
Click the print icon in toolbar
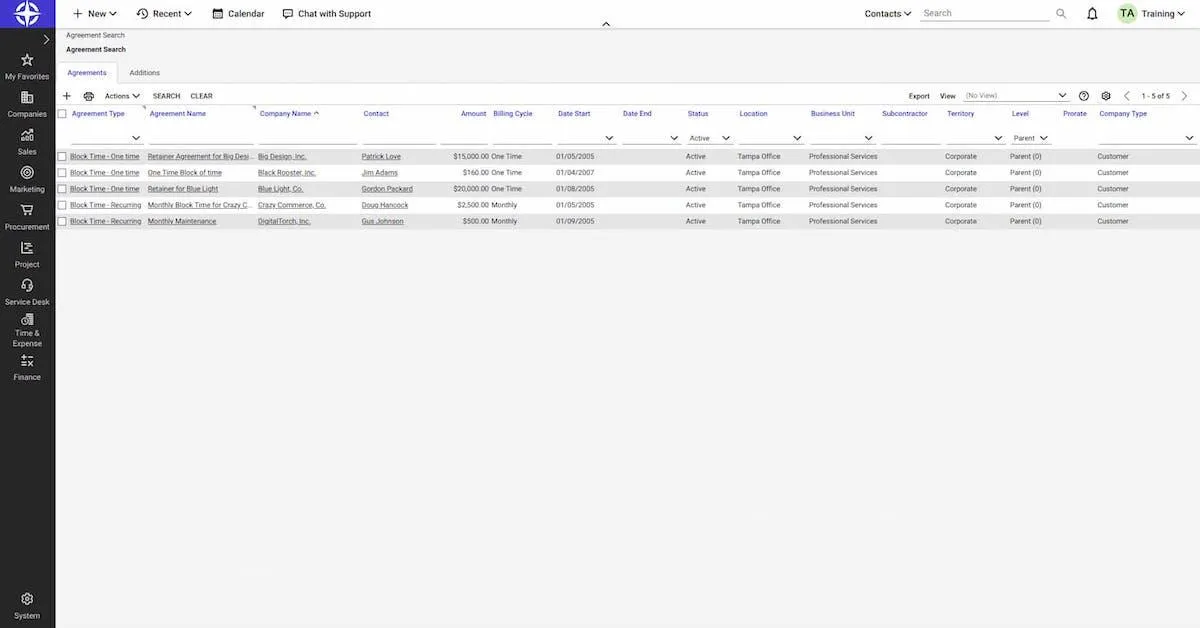(x=89, y=96)
